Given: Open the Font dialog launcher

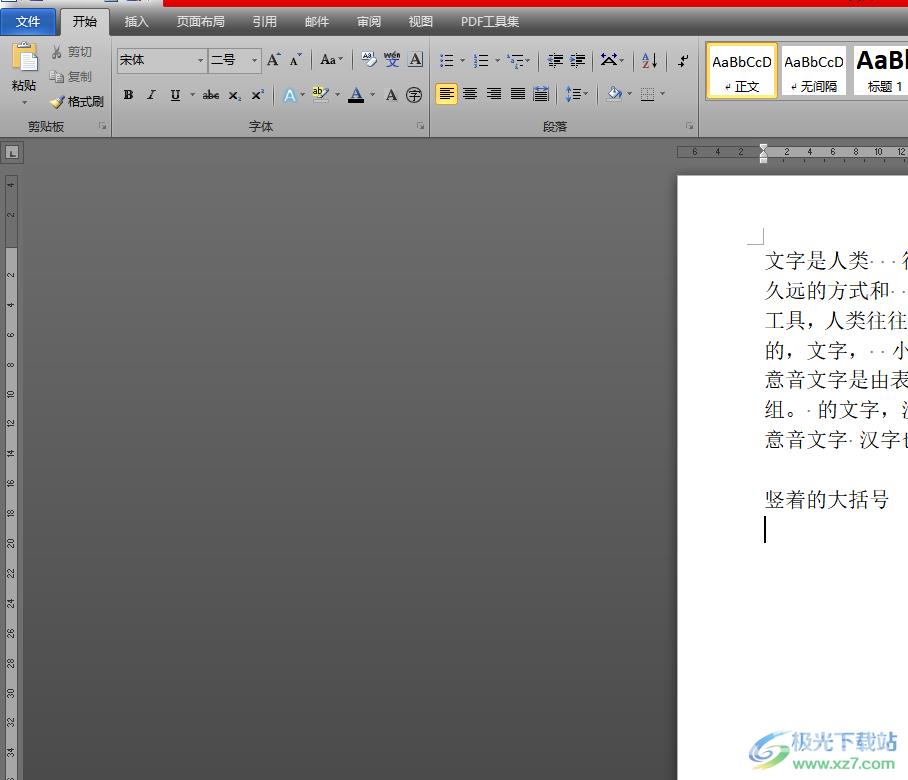Looking at the screenshot, I should 420,126.
